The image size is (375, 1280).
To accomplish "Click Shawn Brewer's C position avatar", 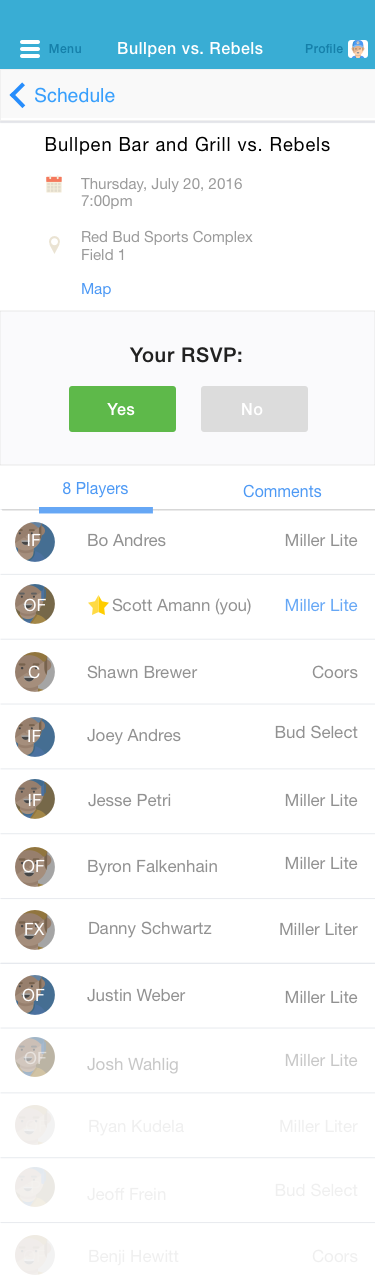I will point(35,672).
